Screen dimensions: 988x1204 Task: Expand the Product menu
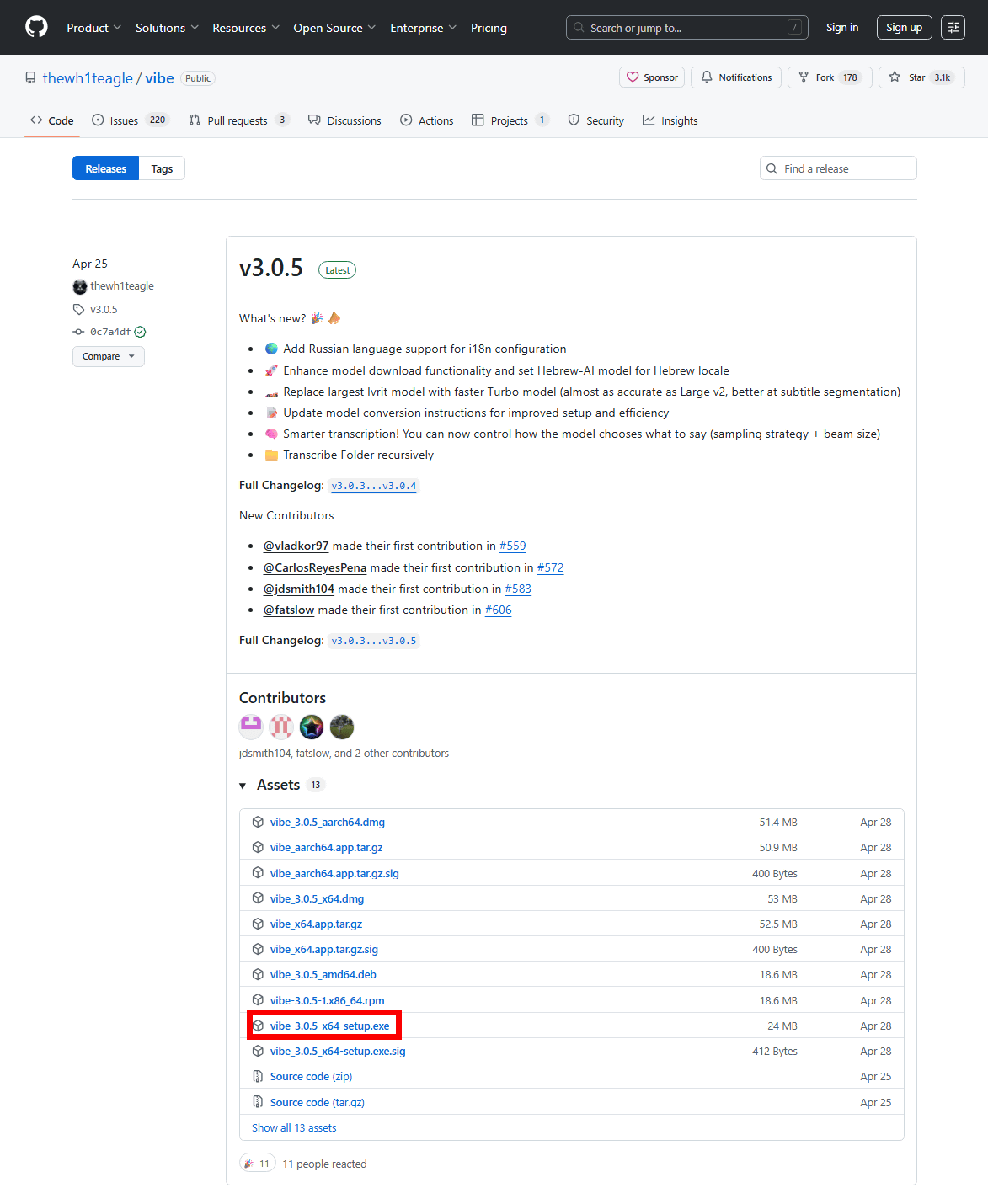[94, 28]
